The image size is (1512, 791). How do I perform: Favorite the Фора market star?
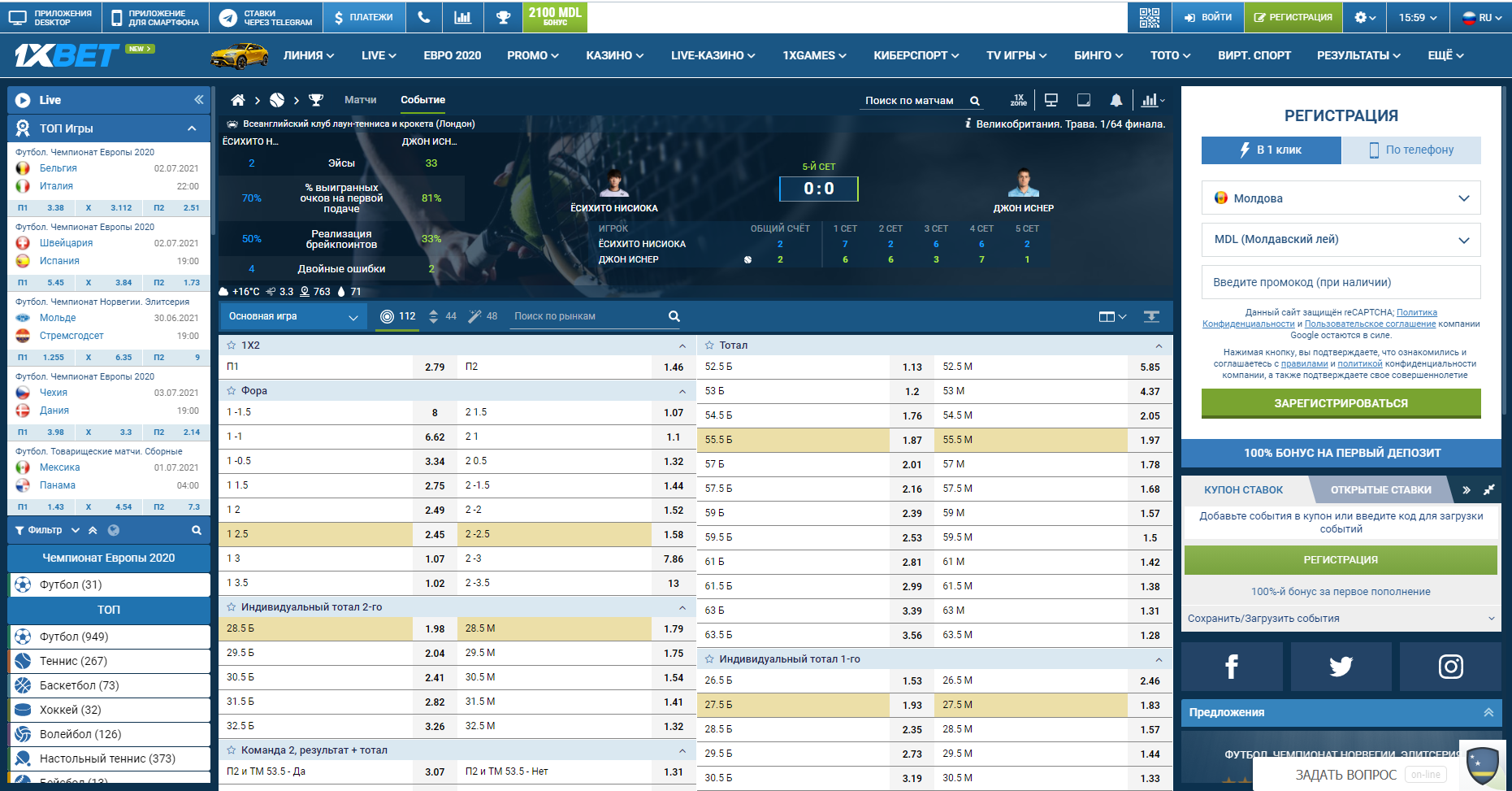pos(232,391)
